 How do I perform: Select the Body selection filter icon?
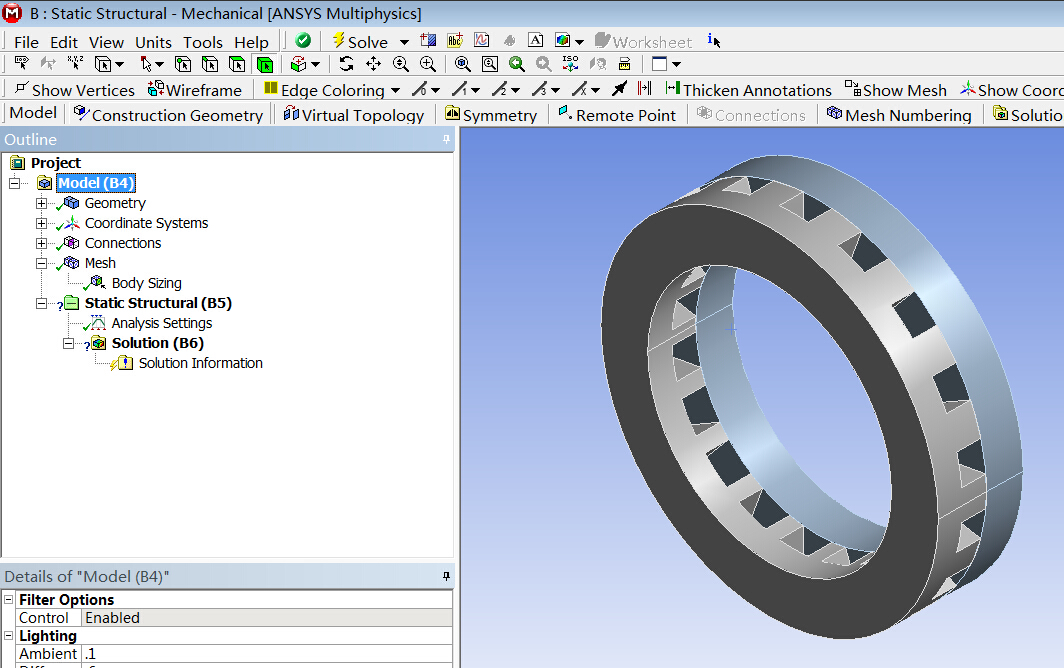[264, 64]
